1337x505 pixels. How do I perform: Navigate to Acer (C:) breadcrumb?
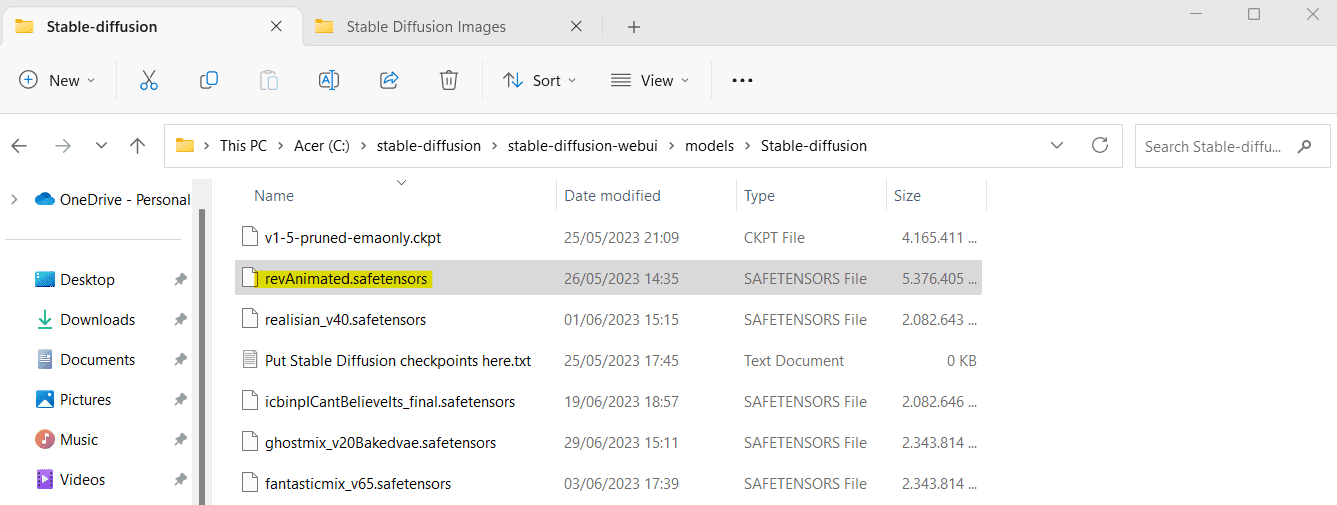click(x=323, y=146)
